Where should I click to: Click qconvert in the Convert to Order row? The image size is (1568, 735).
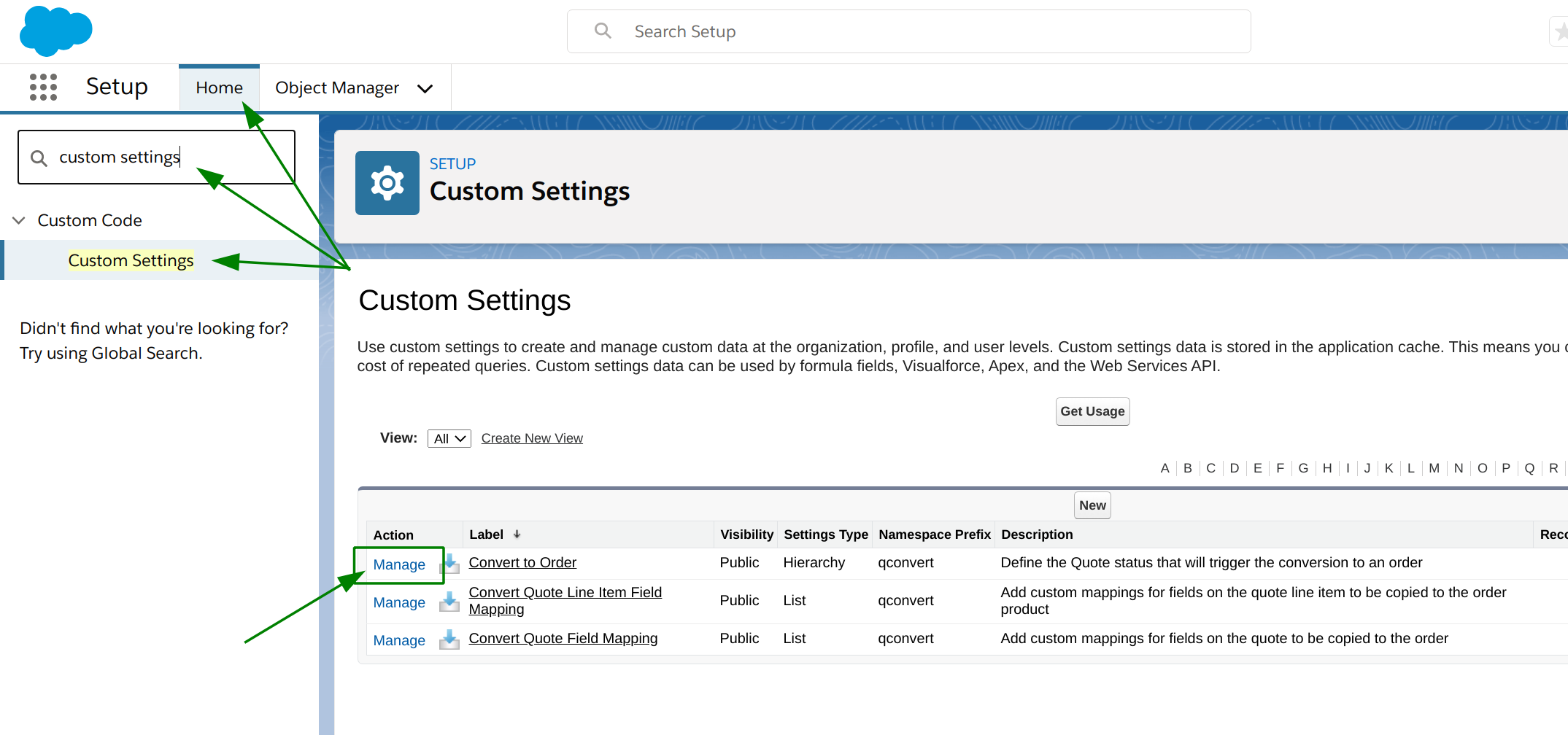(905, 562)
